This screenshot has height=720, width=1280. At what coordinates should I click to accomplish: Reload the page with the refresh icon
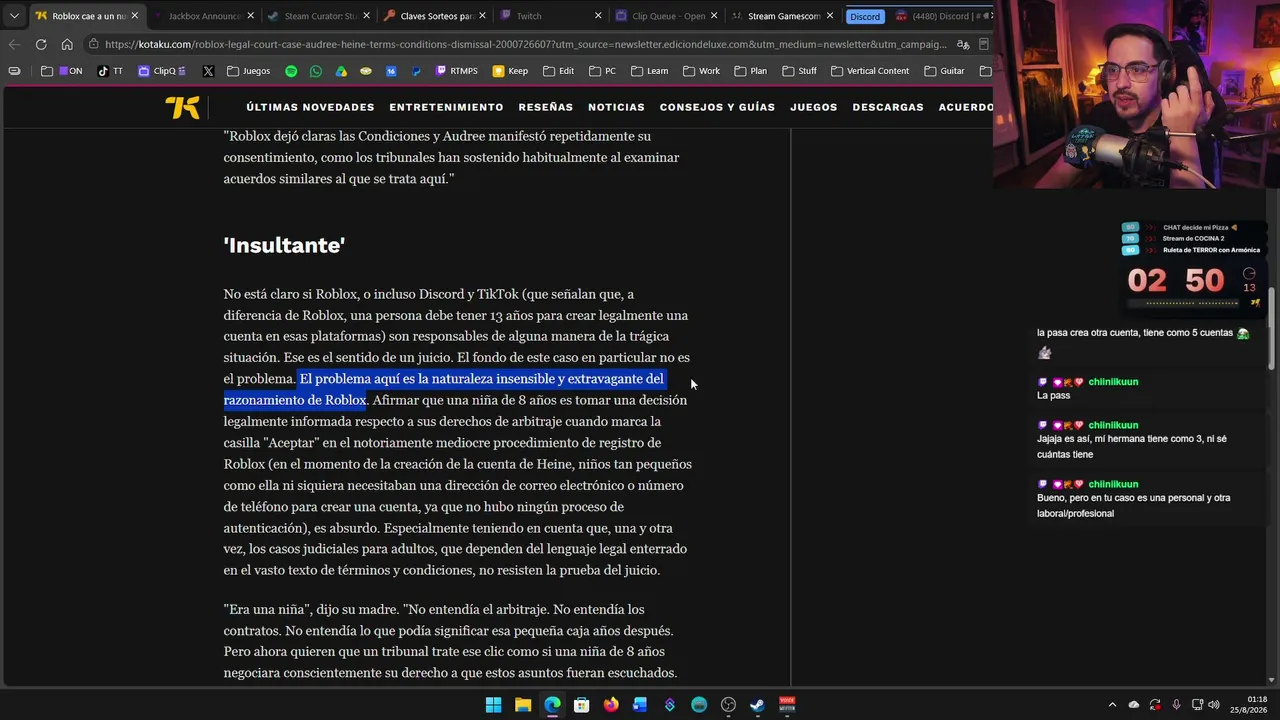point(41,44)
